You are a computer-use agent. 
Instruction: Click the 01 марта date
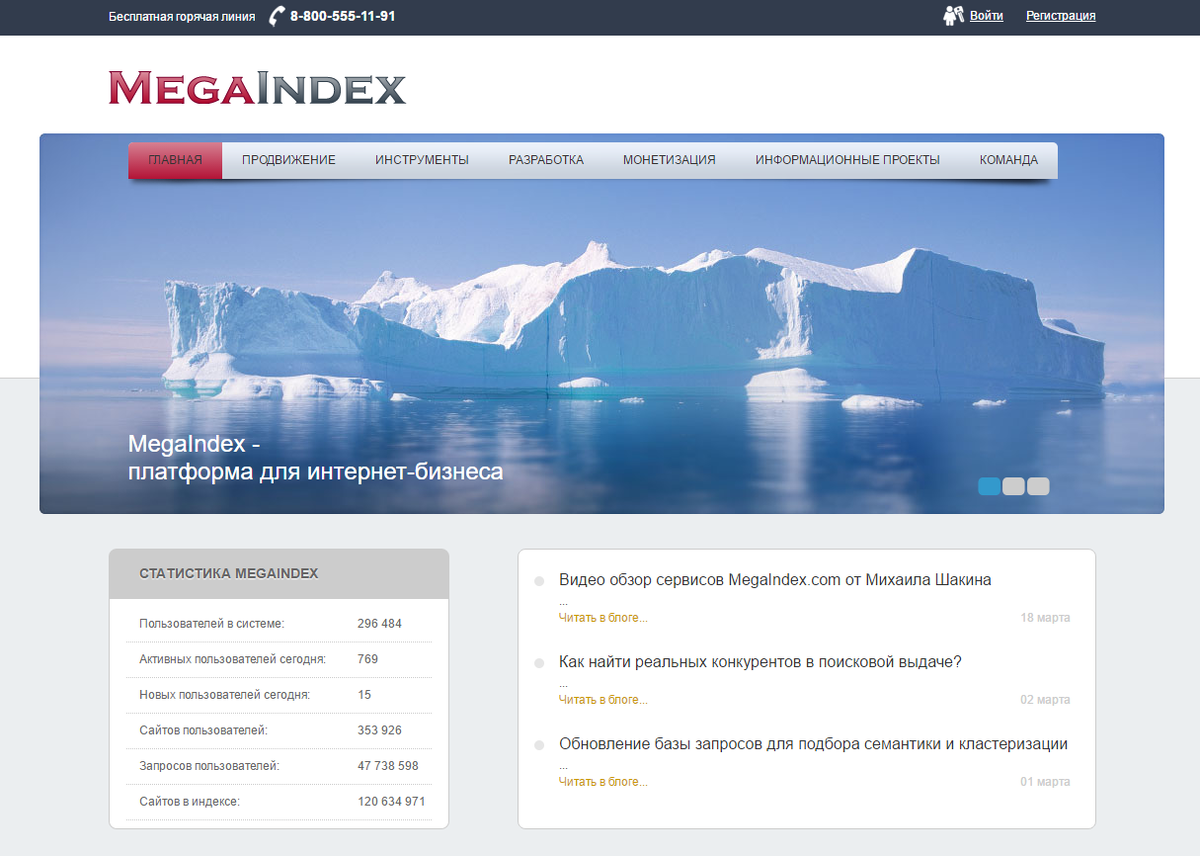pos(1045,782)
